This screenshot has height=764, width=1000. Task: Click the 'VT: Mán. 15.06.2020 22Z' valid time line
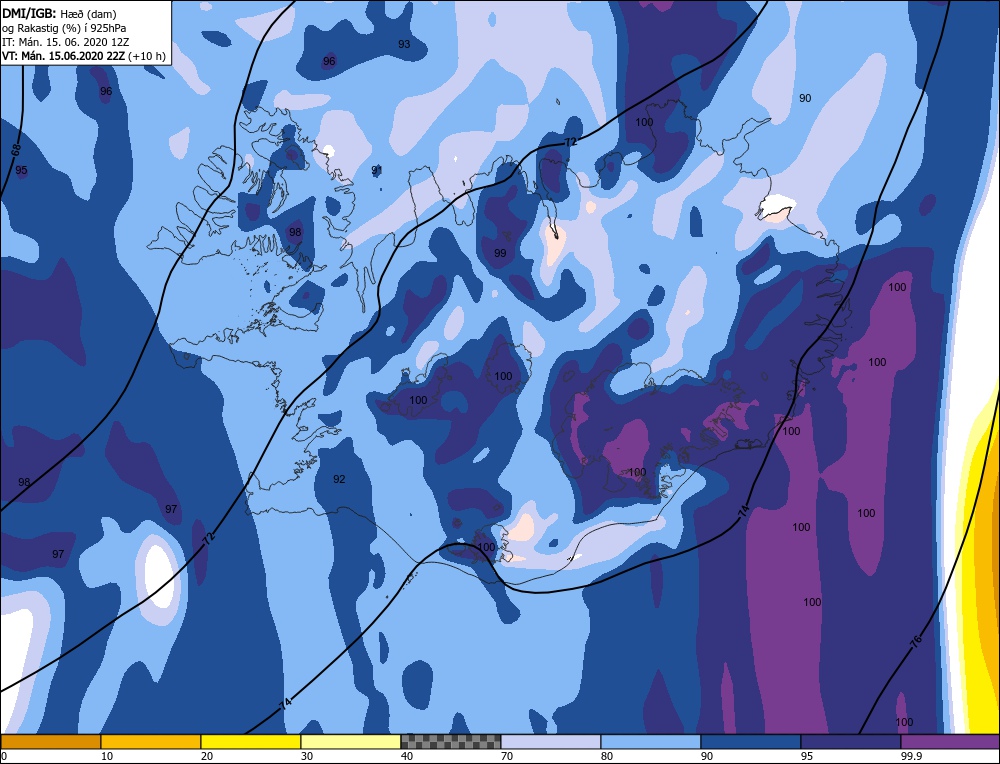(64, 55)
